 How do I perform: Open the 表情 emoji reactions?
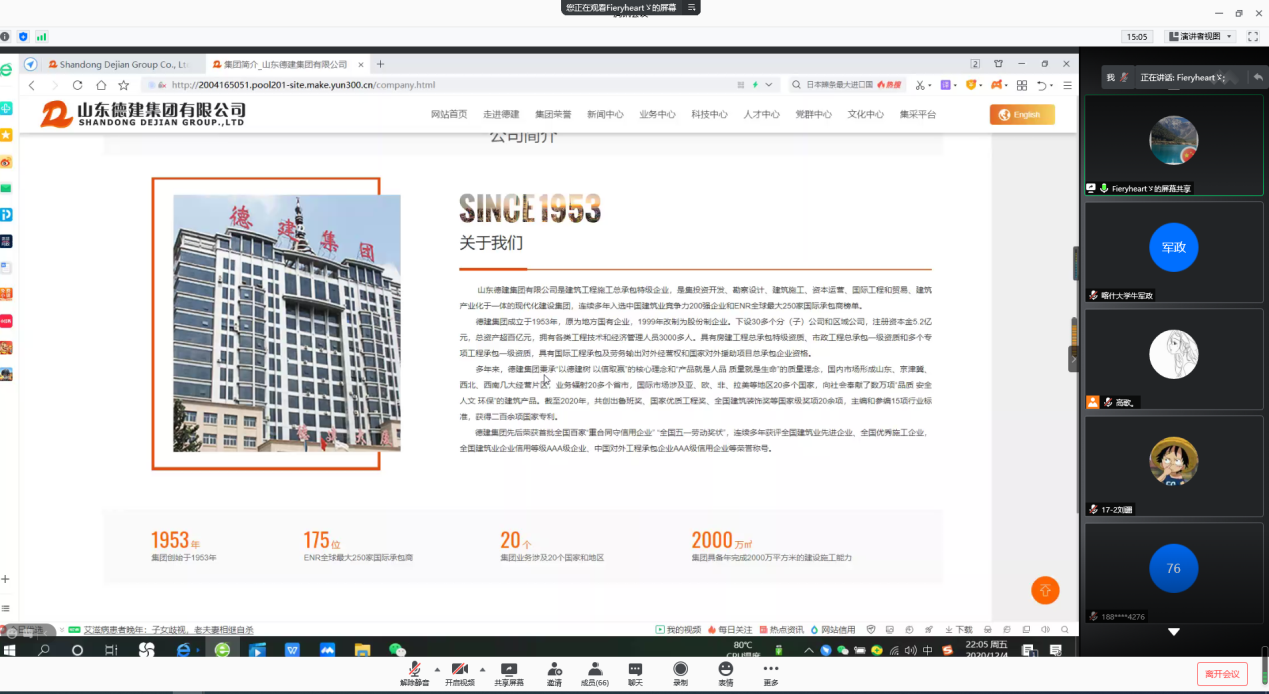pyautogui.click(x=725, y=673)
